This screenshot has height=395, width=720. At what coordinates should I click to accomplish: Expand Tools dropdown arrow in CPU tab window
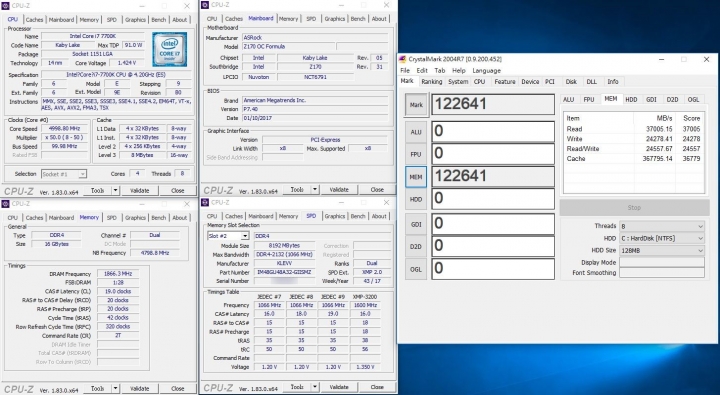[116, 190]
